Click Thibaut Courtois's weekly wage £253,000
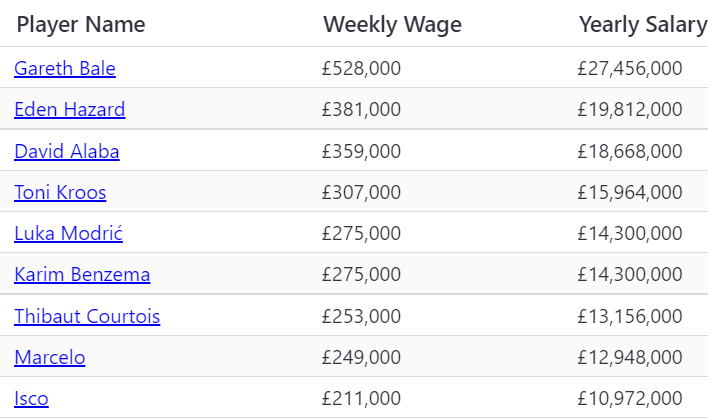 (x=361, y=316)
